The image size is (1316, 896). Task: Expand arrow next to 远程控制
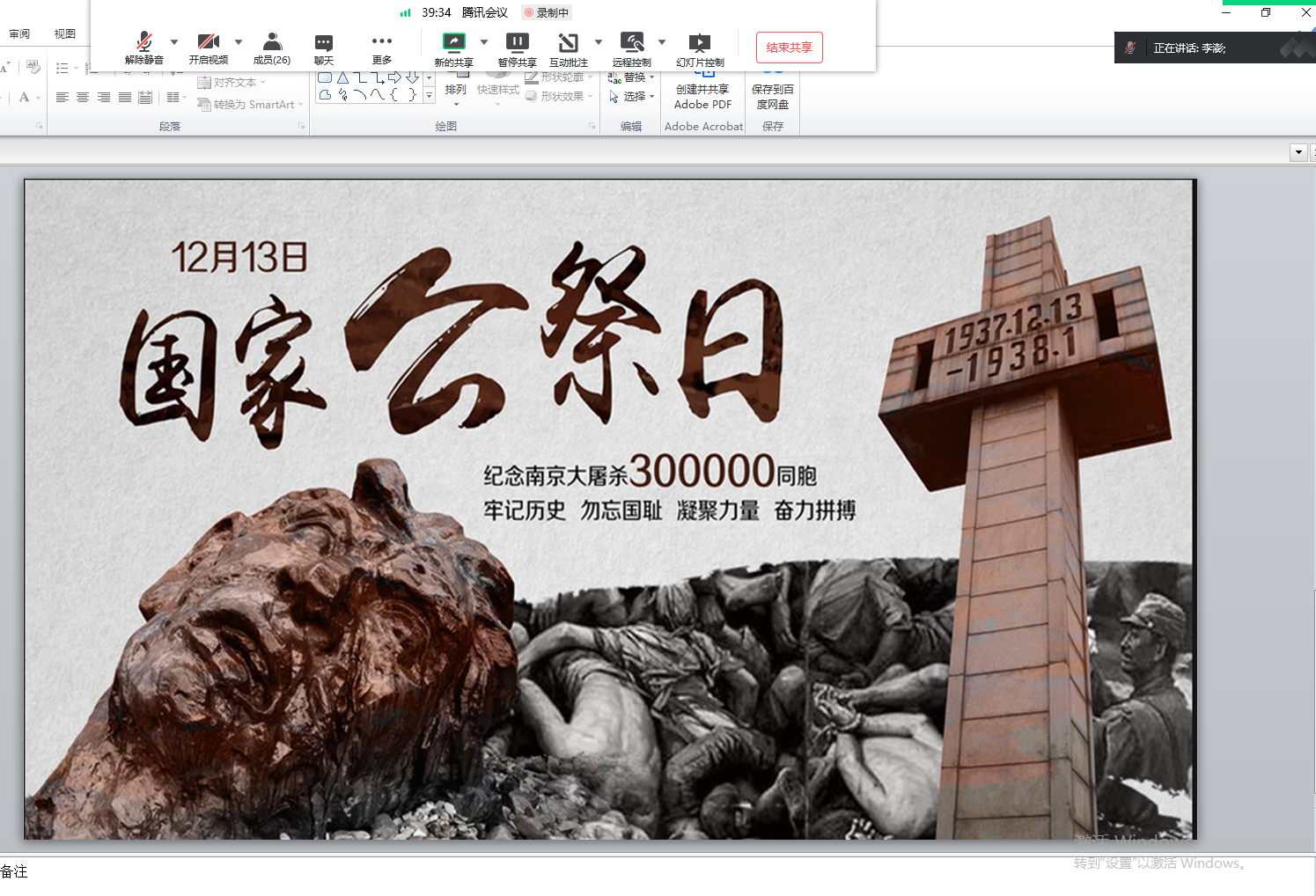click(662, 41)
